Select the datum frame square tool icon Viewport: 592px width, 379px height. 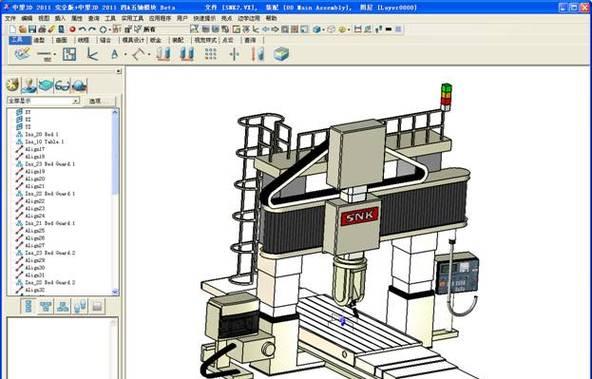(69, 54)
